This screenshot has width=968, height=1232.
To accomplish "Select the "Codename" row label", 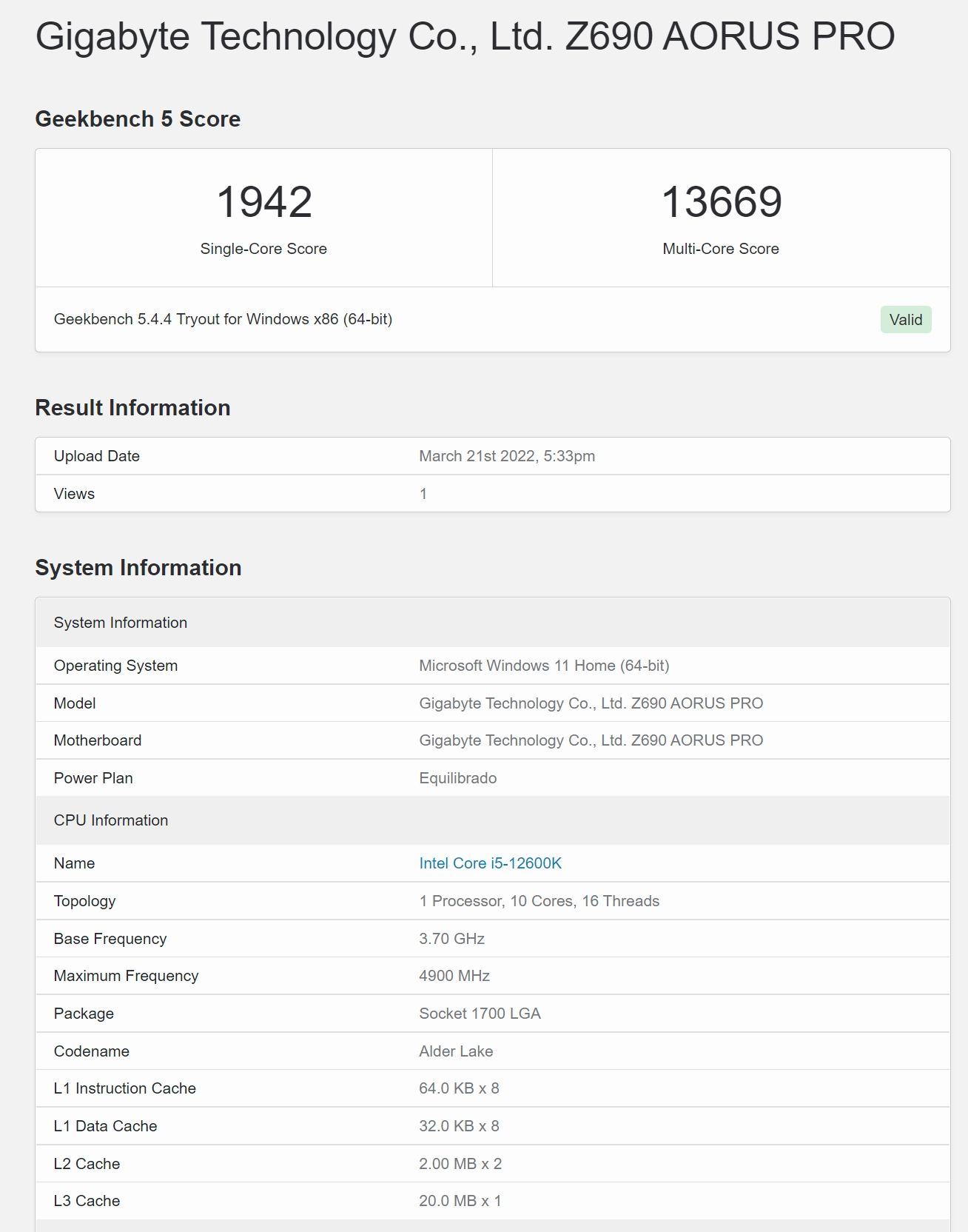I will 91,1051.
